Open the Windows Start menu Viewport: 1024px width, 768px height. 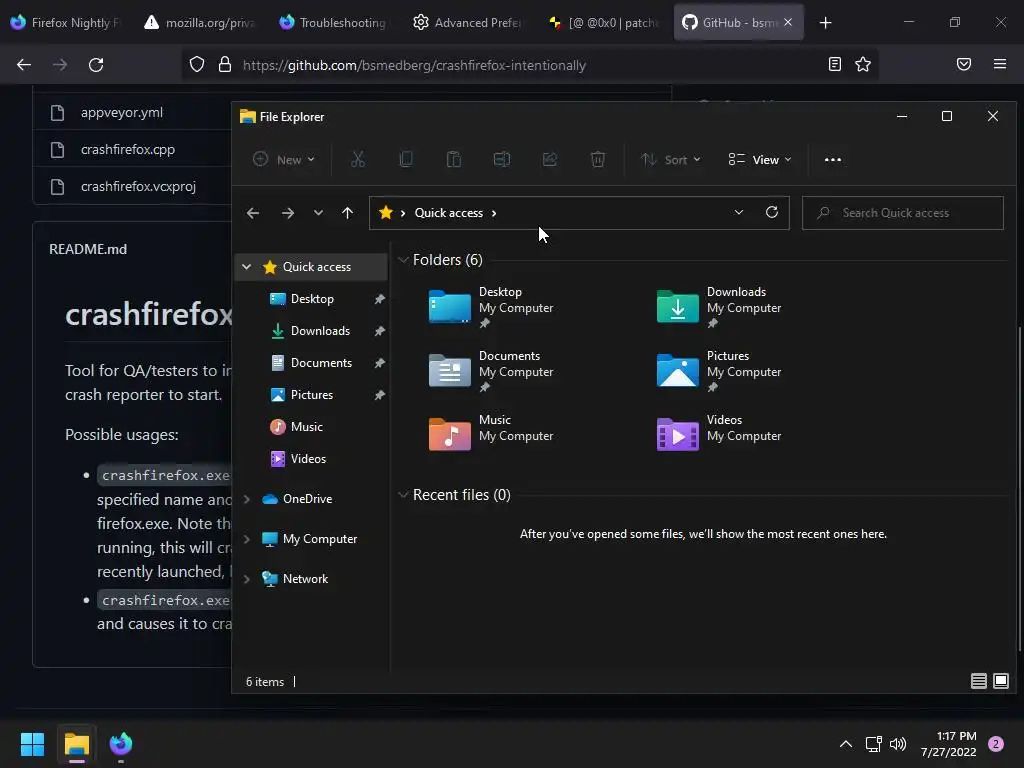[x=32, y=743]
